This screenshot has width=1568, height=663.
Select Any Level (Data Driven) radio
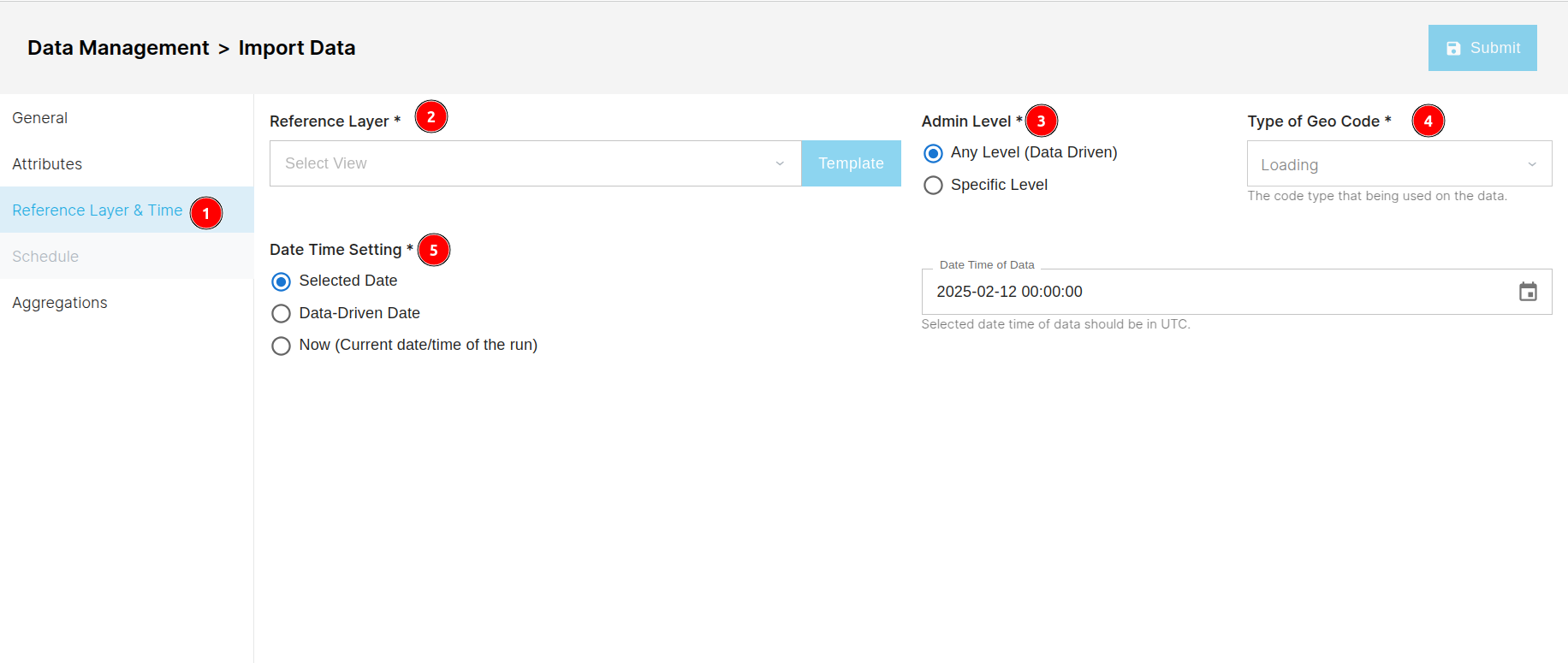[933, 153]
